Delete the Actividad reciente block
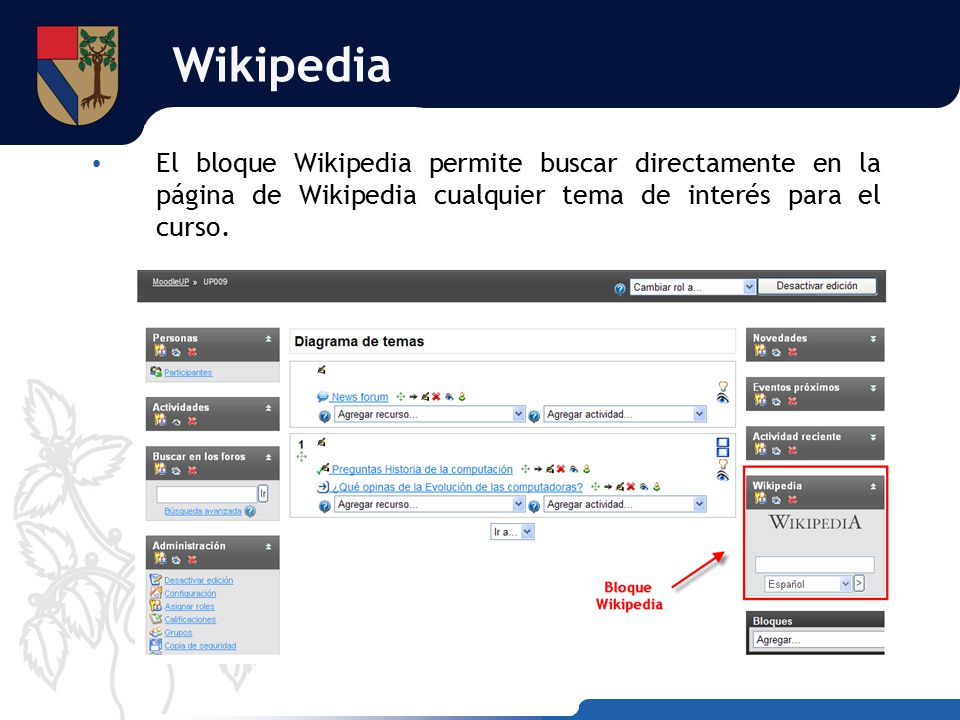The image size is (960, 720). coord(792,450)
